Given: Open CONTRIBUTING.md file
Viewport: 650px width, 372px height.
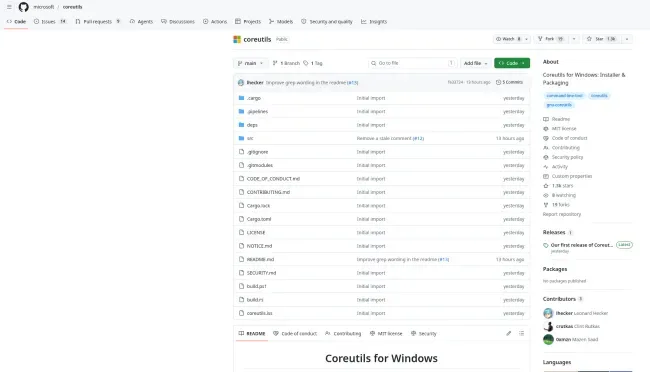Looking at the screenshot, I should pyautogui.click(x=268, y=192).
